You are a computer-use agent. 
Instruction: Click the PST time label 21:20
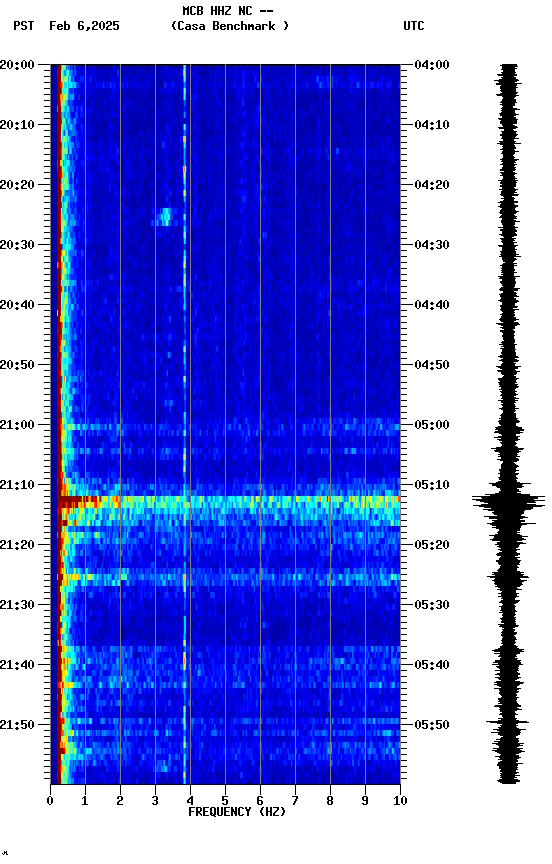[x=17, y=546]
